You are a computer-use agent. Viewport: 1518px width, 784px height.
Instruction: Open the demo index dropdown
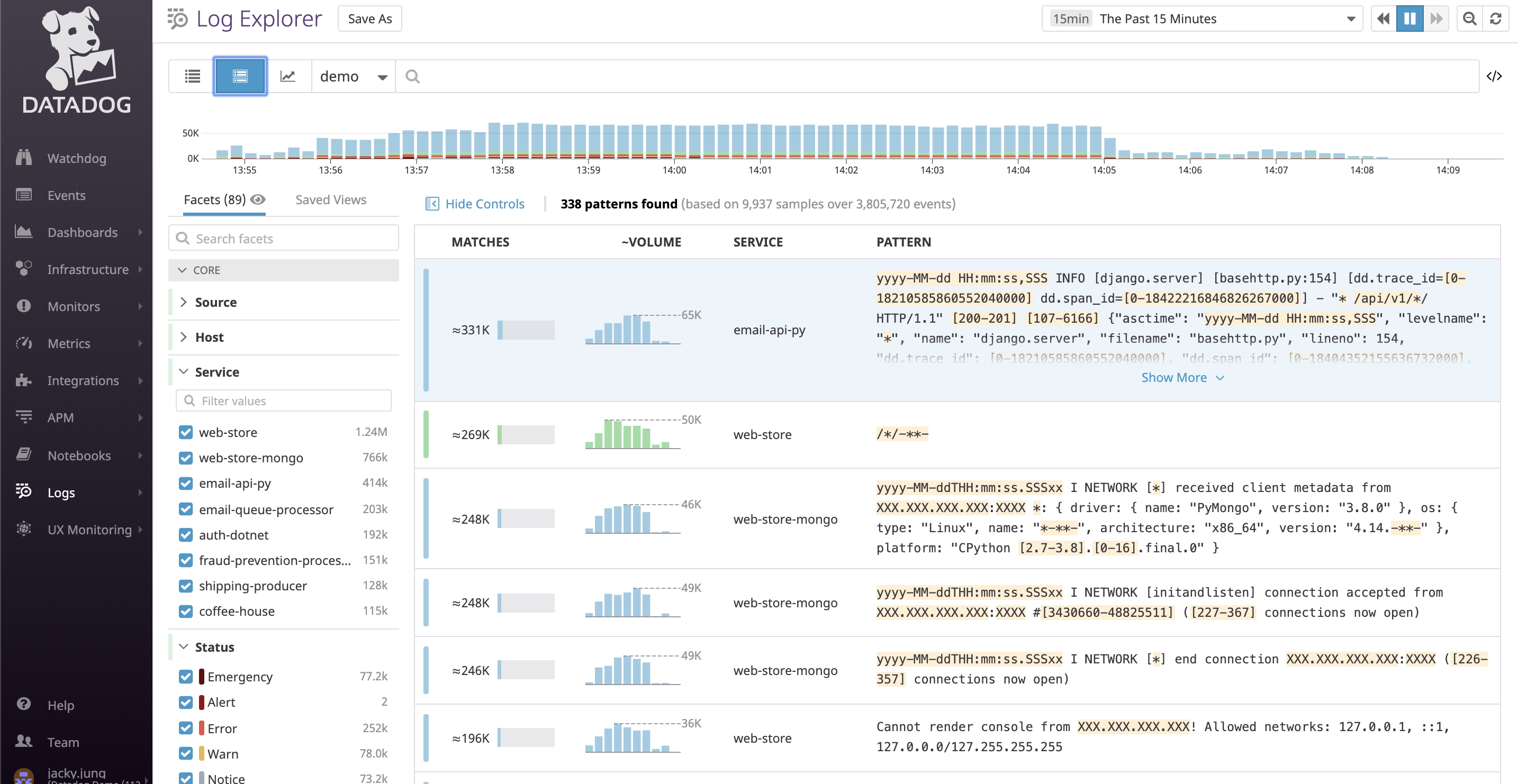(353, 76)
